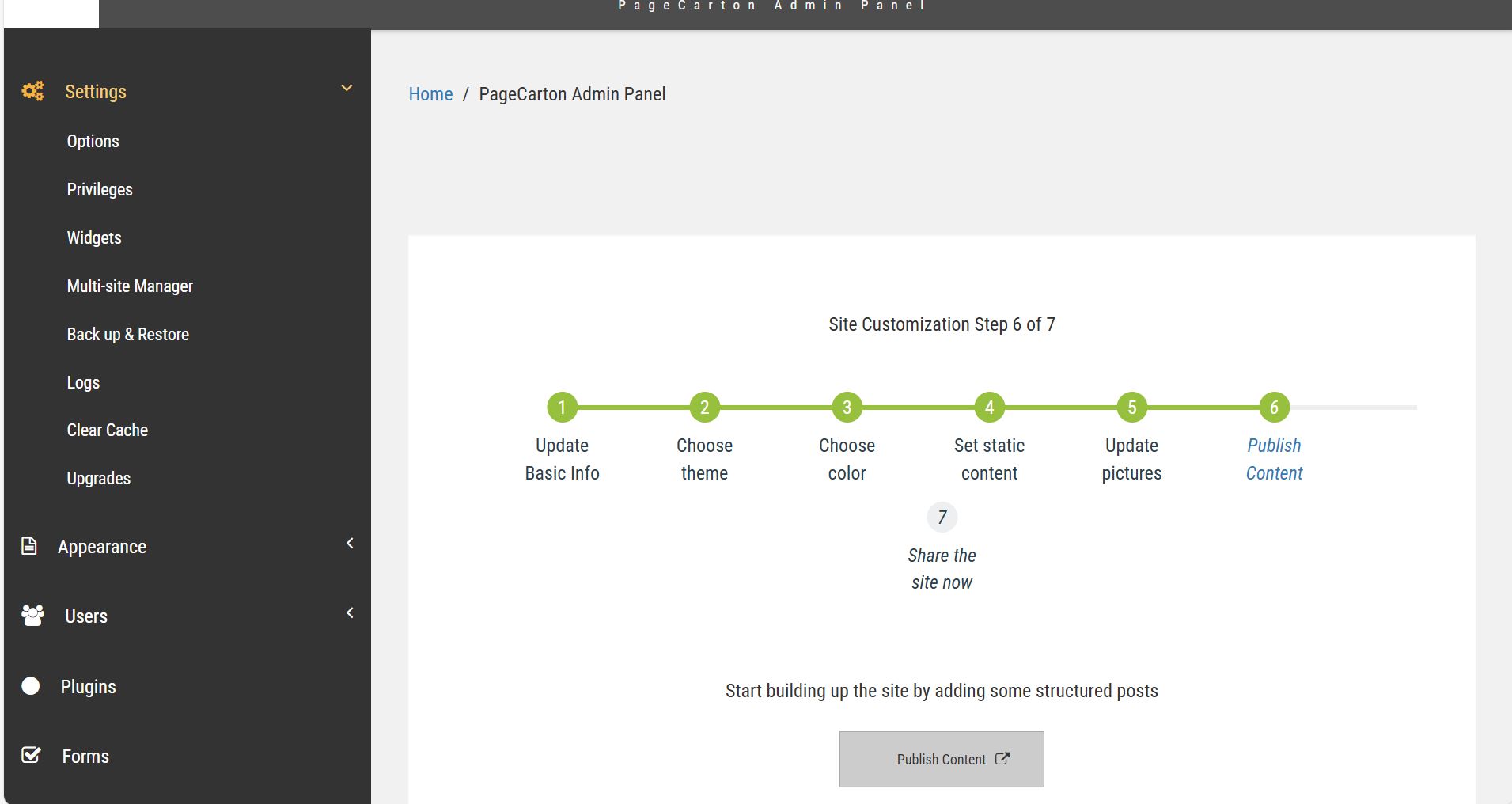Open the Multi-site Manager menu item
The width and height of the screenshot is (1512, 804).
(130, 286)
